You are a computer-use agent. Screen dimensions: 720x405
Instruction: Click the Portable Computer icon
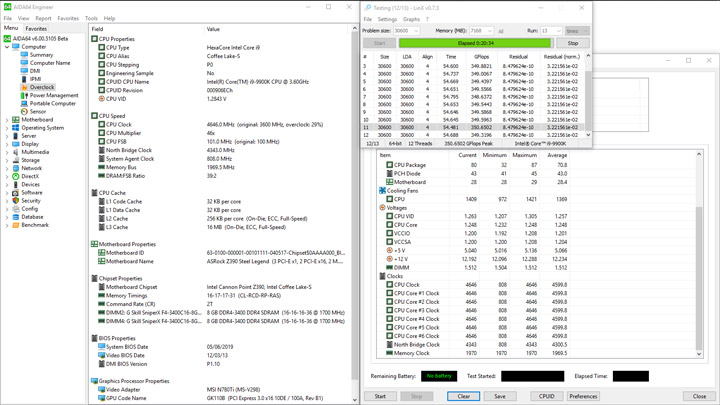tap(24, 103)
